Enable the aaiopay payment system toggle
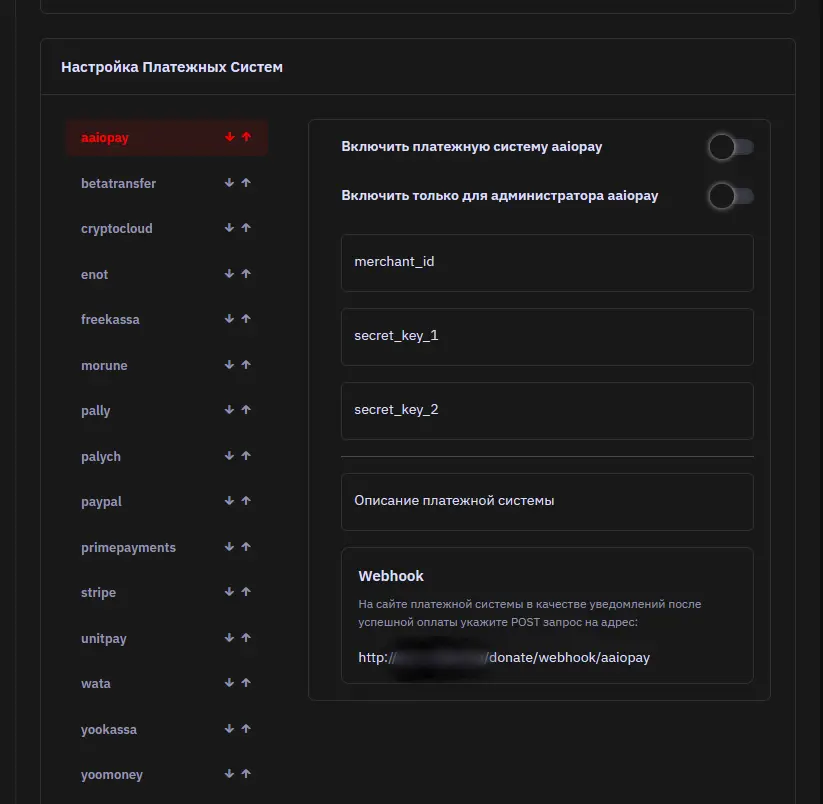 point(730,148)
